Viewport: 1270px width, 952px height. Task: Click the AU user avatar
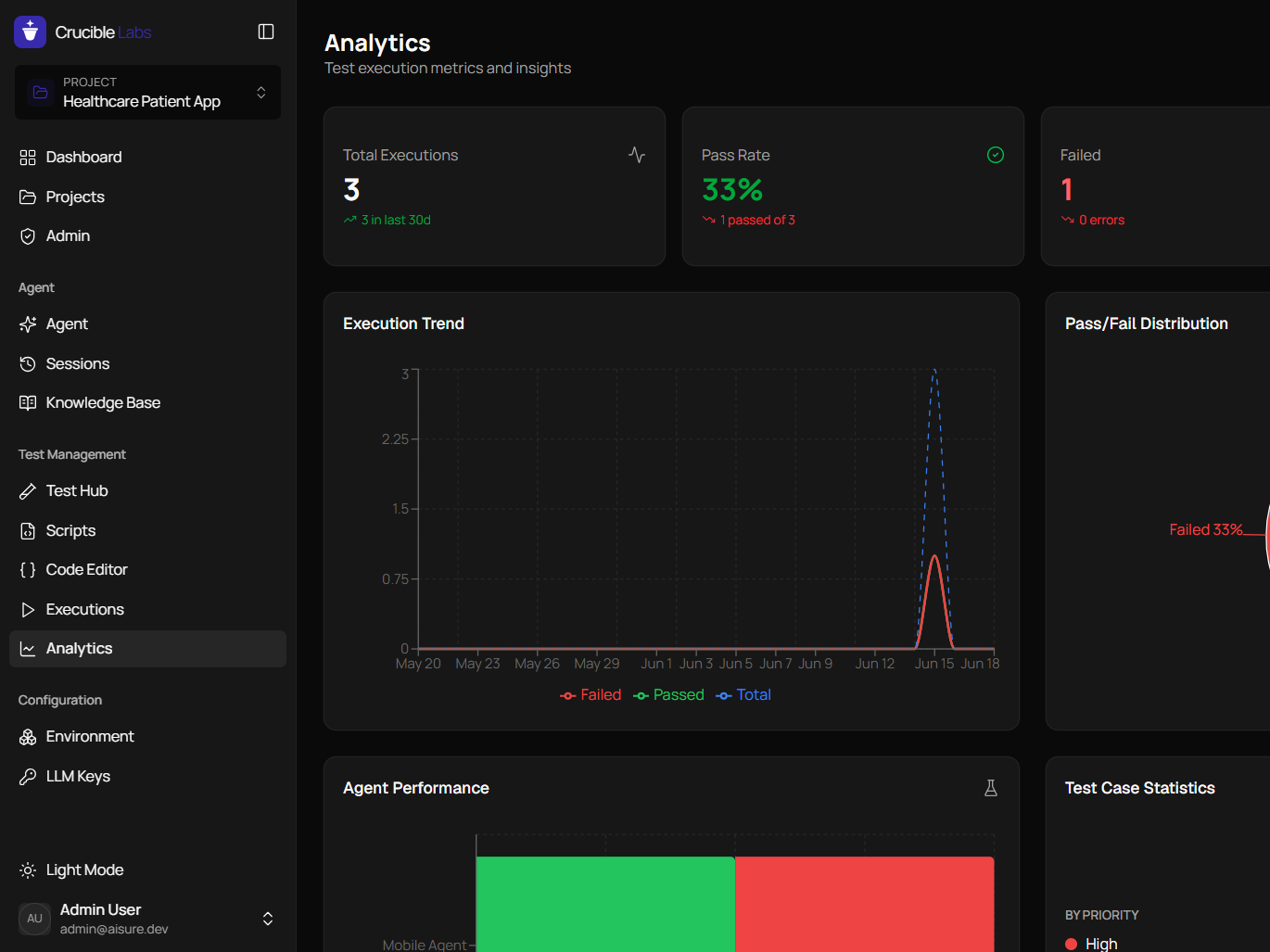tap(34, 919)
